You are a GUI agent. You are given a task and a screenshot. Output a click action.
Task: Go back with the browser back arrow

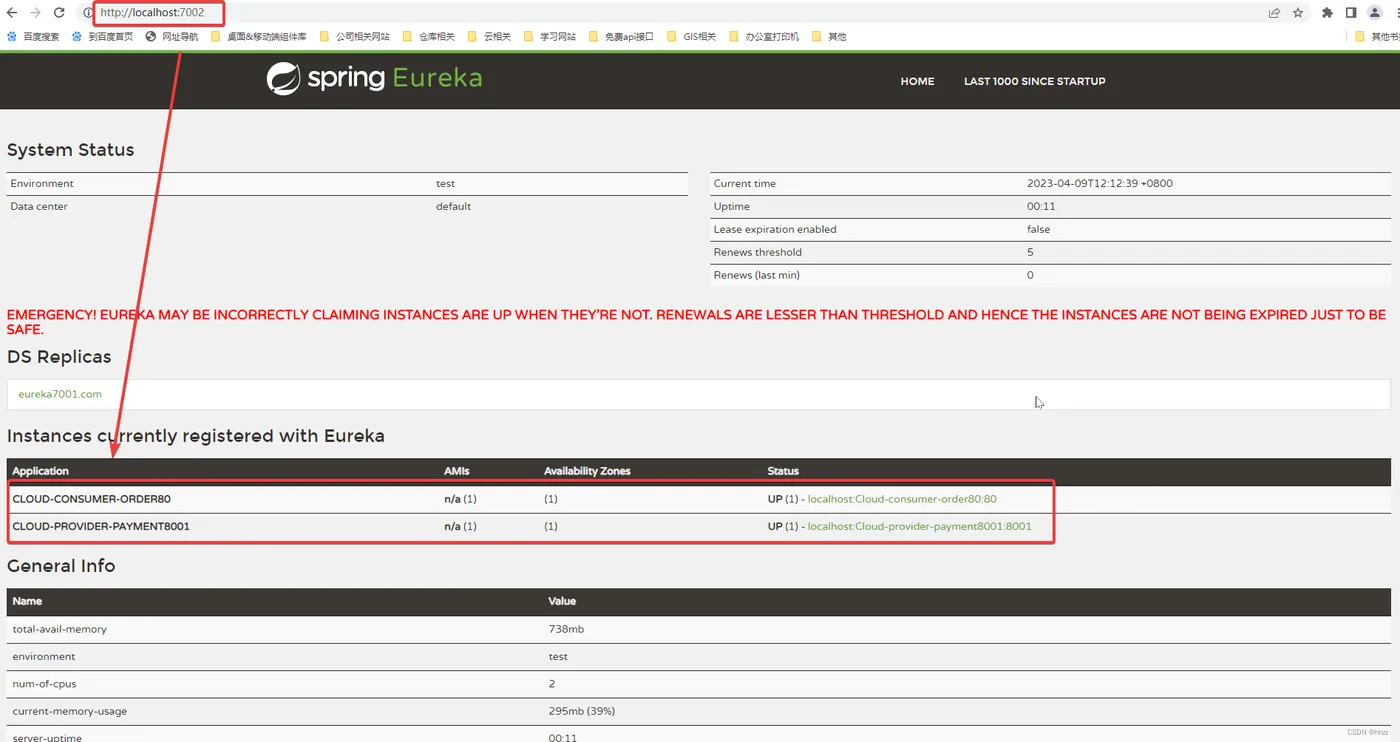(x=12, y=13)
